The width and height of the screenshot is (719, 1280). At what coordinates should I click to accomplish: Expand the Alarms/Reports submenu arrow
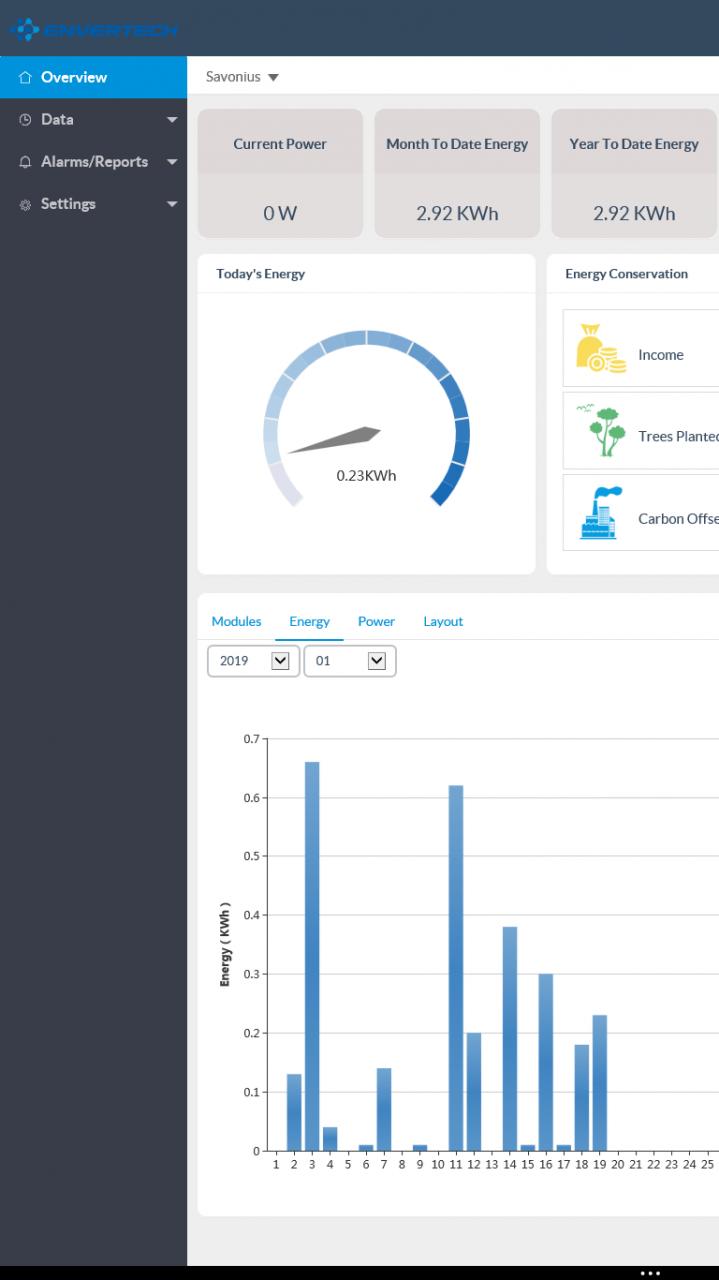pyautogui.click(x=172, y=162)
